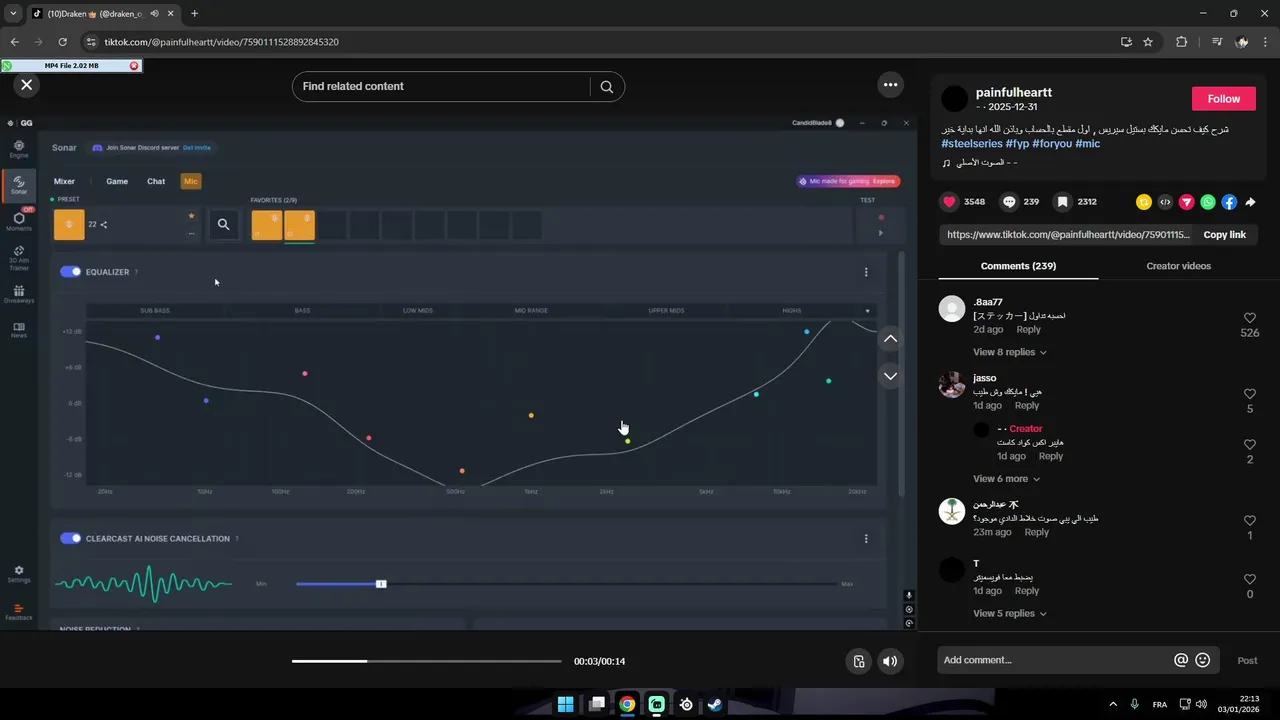
Task: Open the three-dot more options menu
Action: click(x=890, y=85)
